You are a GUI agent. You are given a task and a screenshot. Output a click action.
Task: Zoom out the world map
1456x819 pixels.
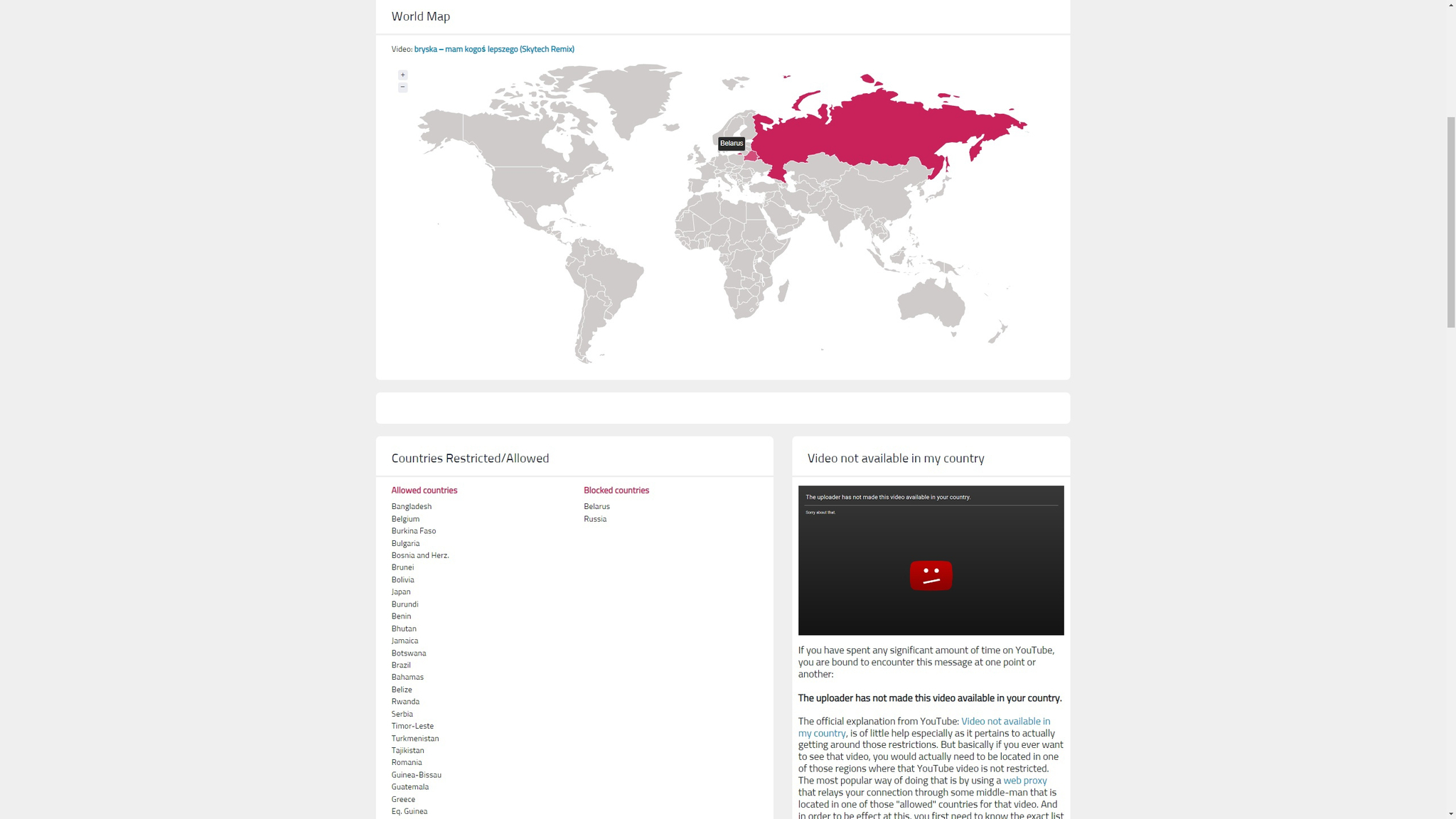click(402, 87)
